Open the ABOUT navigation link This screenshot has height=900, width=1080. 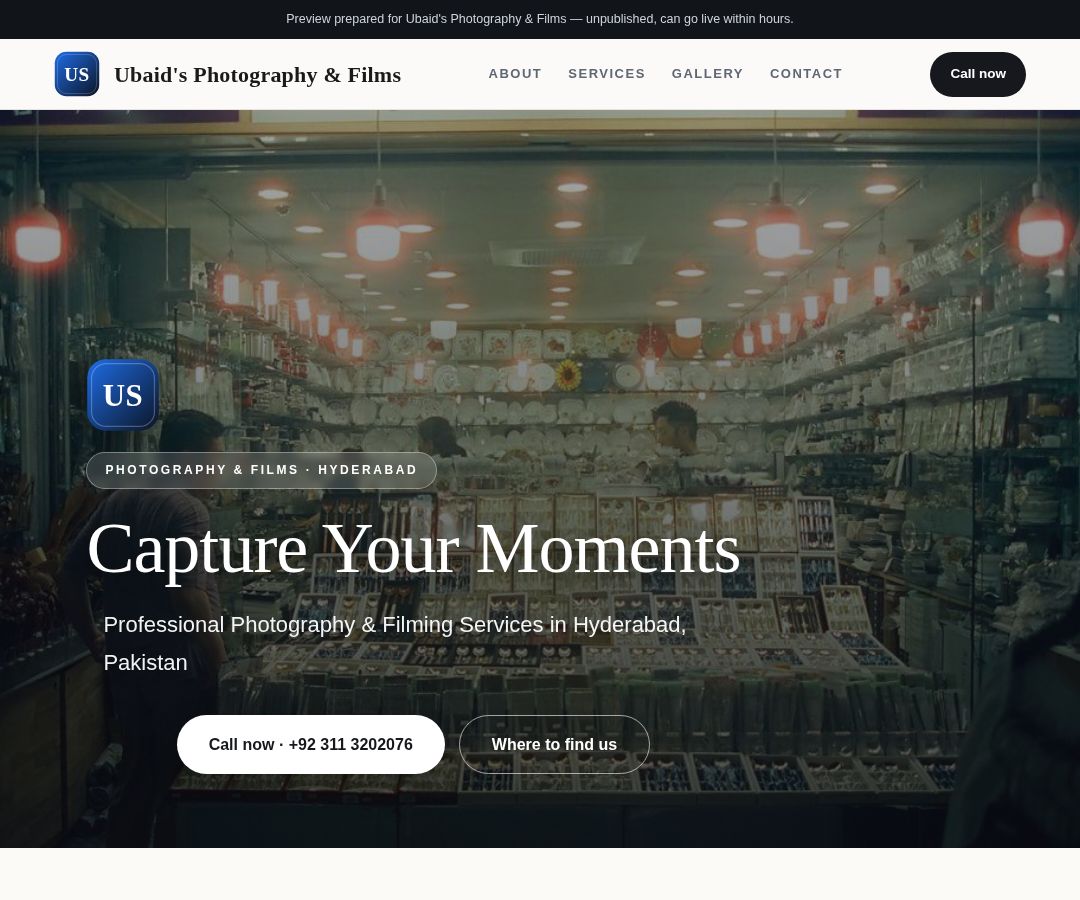point(515,74)
